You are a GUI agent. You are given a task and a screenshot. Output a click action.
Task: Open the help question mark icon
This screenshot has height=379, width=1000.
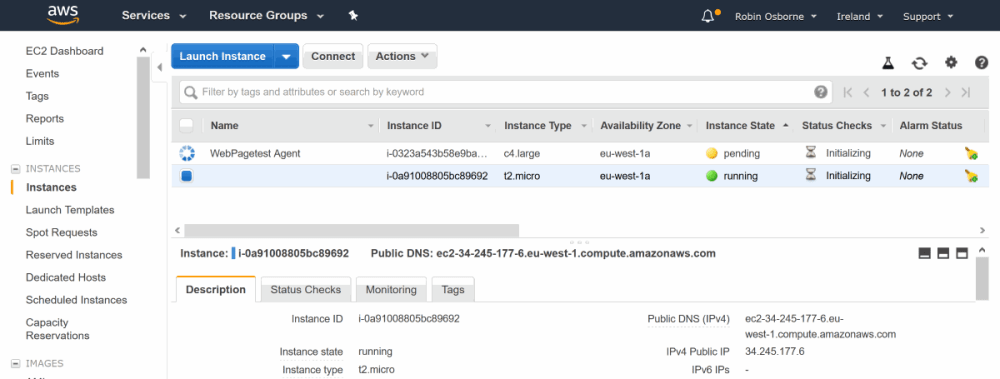[x=982, y=63]
